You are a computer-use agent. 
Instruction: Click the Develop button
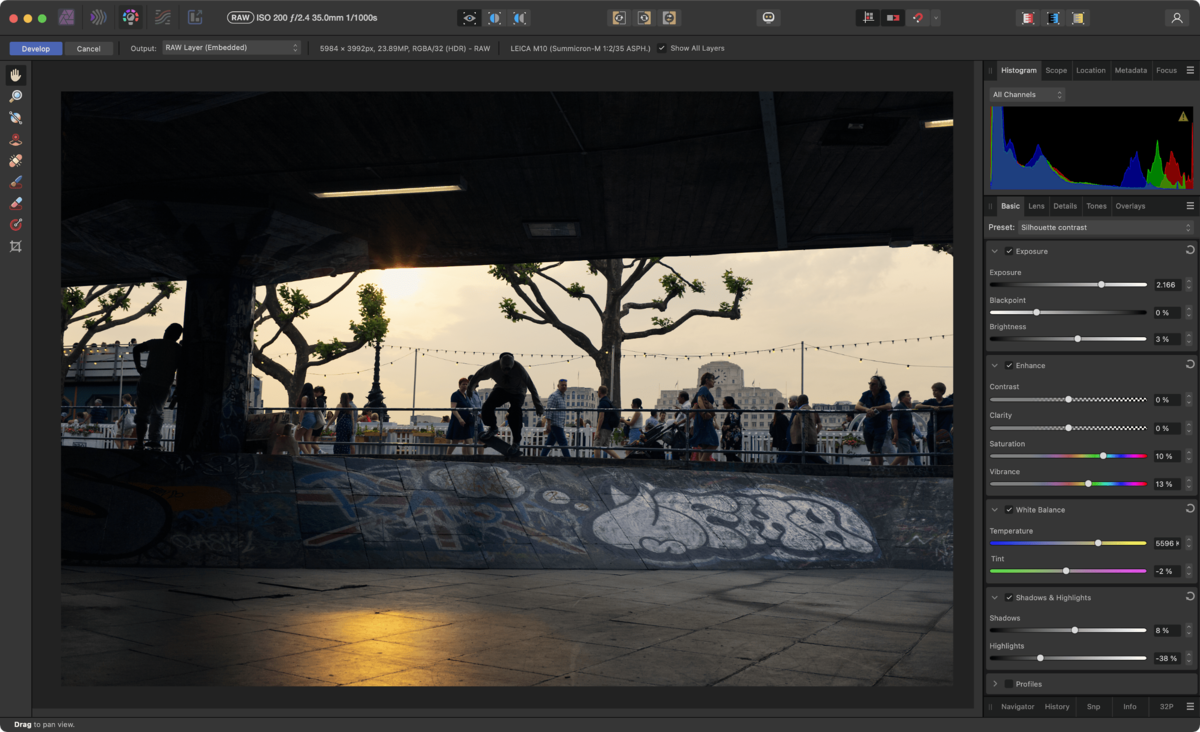36,48
